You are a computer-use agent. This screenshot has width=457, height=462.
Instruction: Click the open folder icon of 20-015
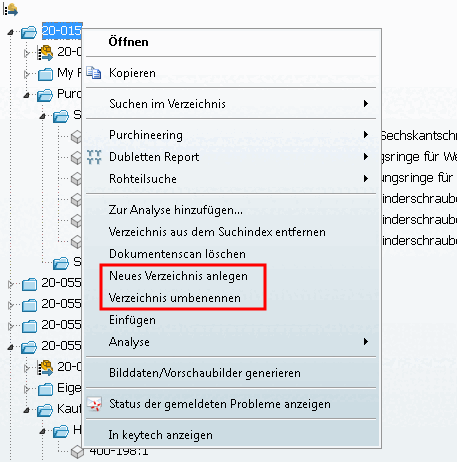point(29,32)
